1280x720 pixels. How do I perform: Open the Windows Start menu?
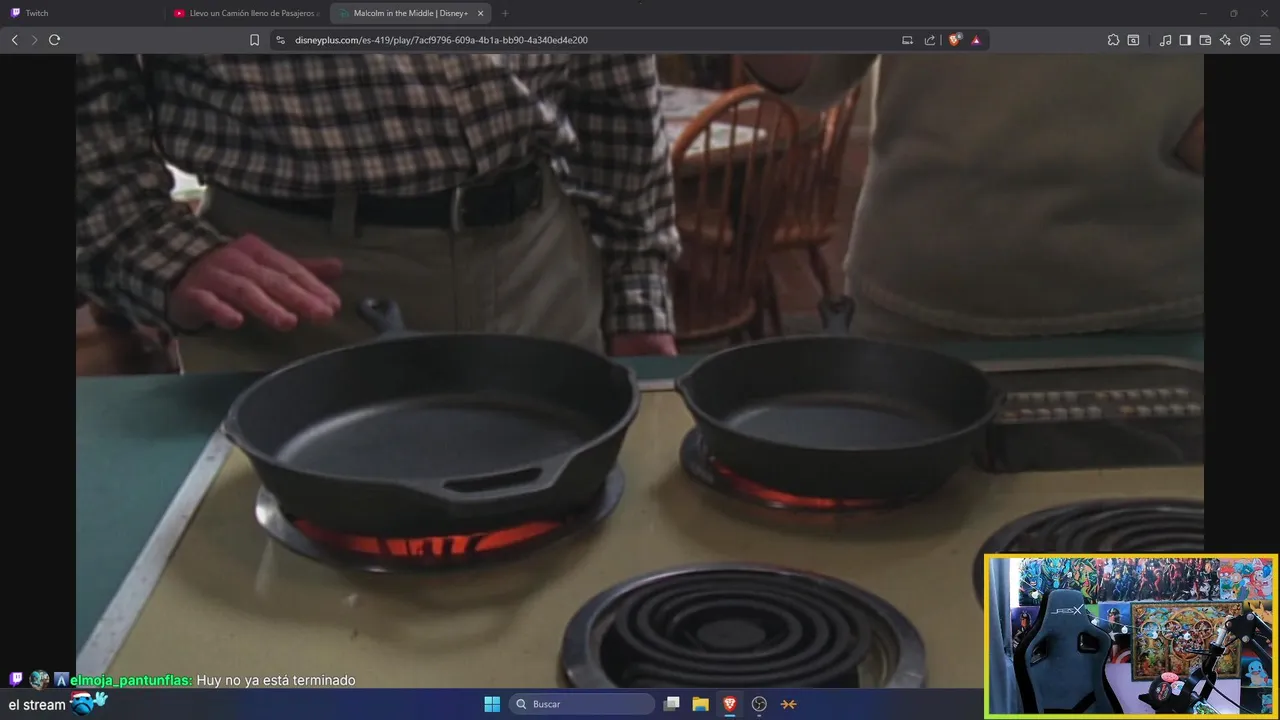pyautogui.click(x=492, y=704)
